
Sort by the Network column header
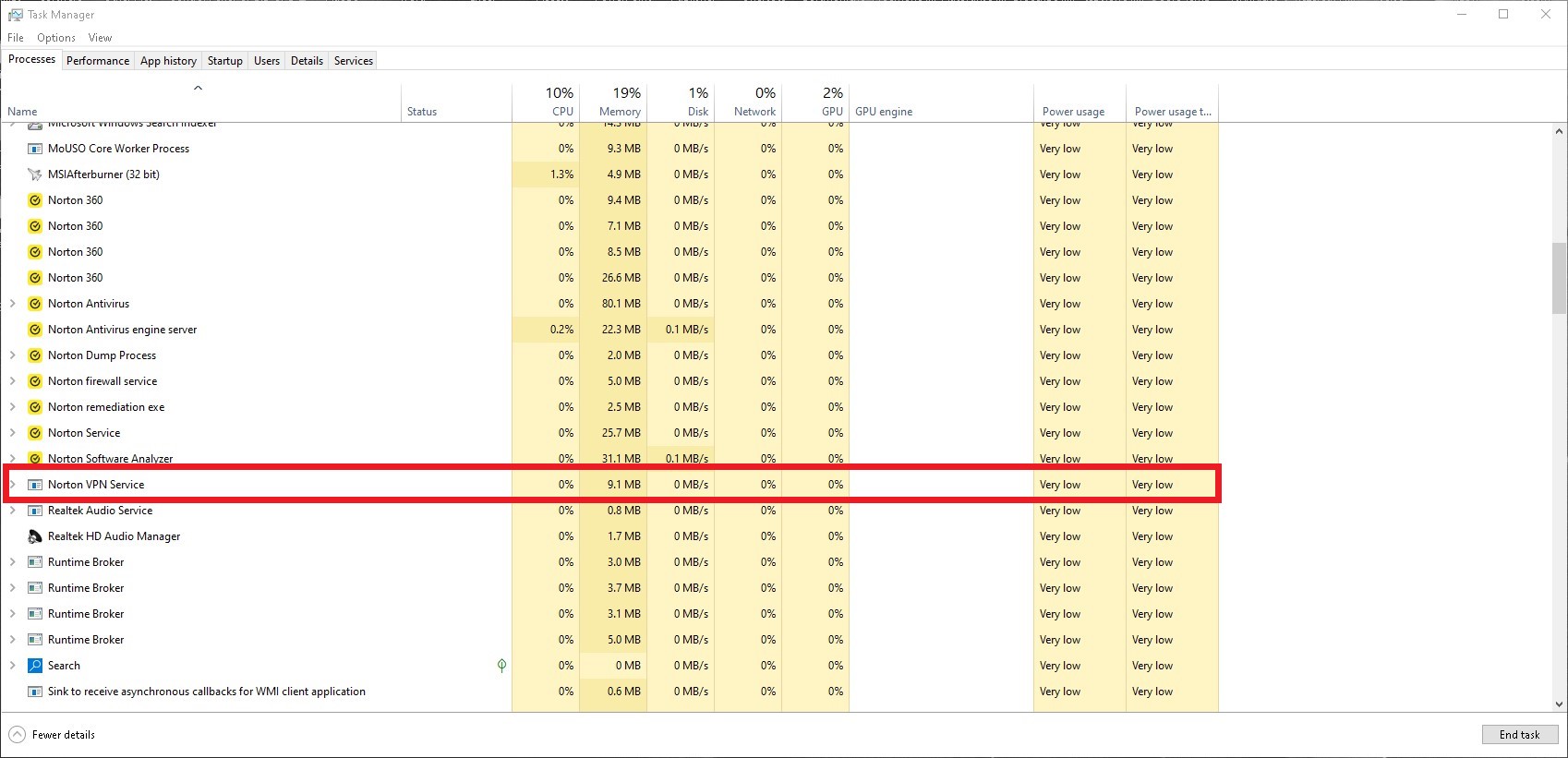[748, 102]
